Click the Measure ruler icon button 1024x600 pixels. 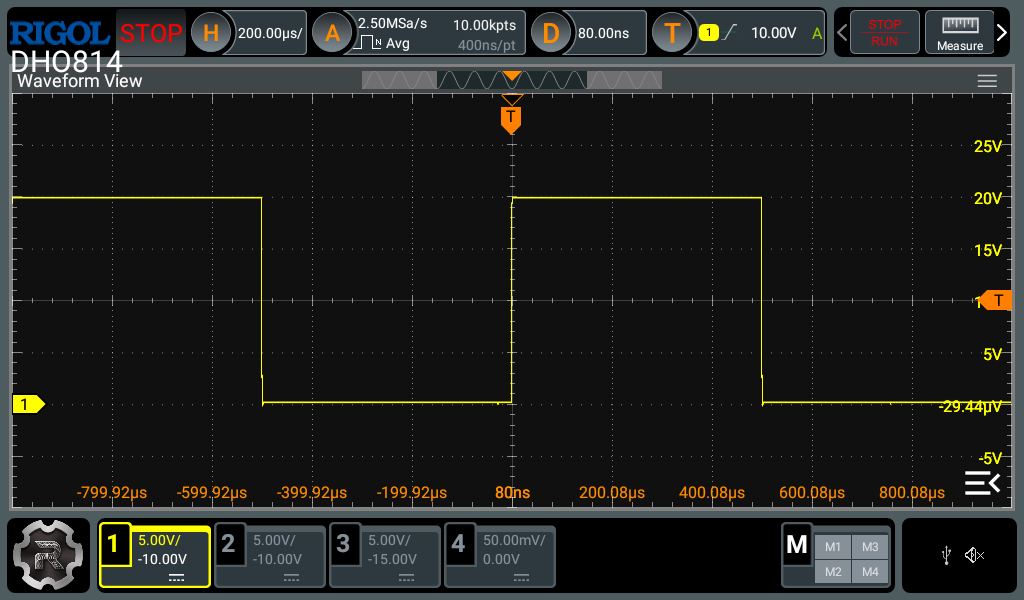click(959, 33)
